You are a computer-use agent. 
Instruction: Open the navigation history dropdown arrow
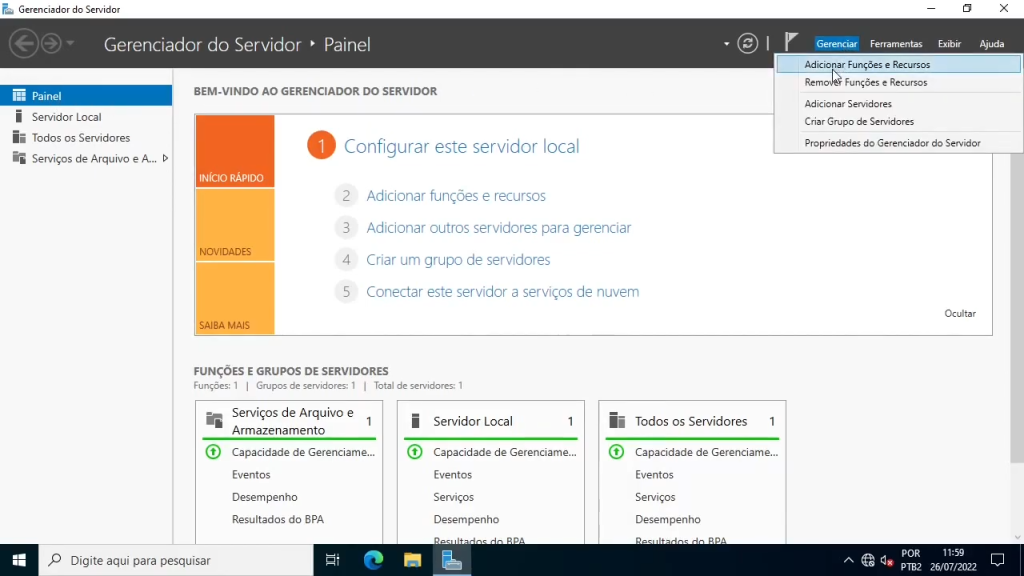tap(70, 44)
